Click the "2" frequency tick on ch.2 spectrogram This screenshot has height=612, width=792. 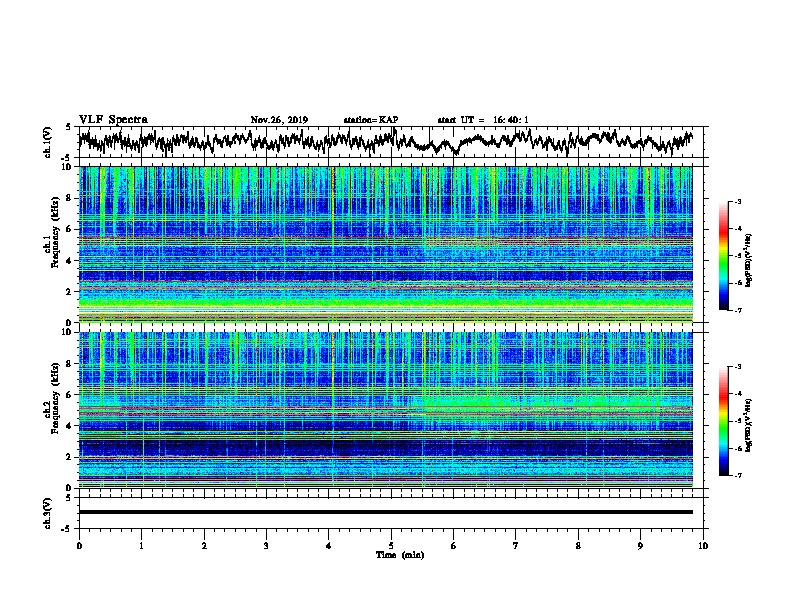point(71,457)
